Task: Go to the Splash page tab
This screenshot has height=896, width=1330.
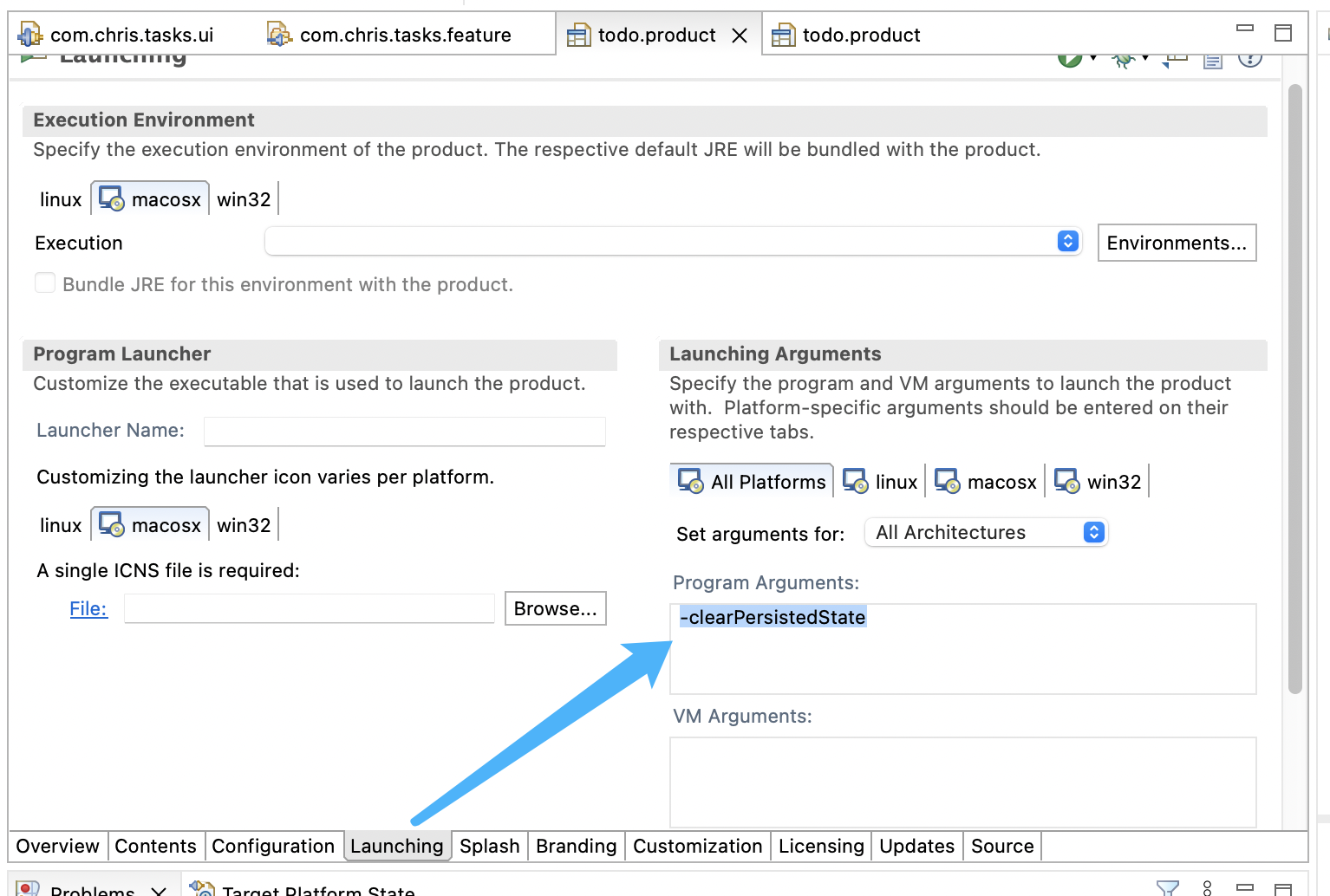Action: pyautogui.click(x=490, y=846)
